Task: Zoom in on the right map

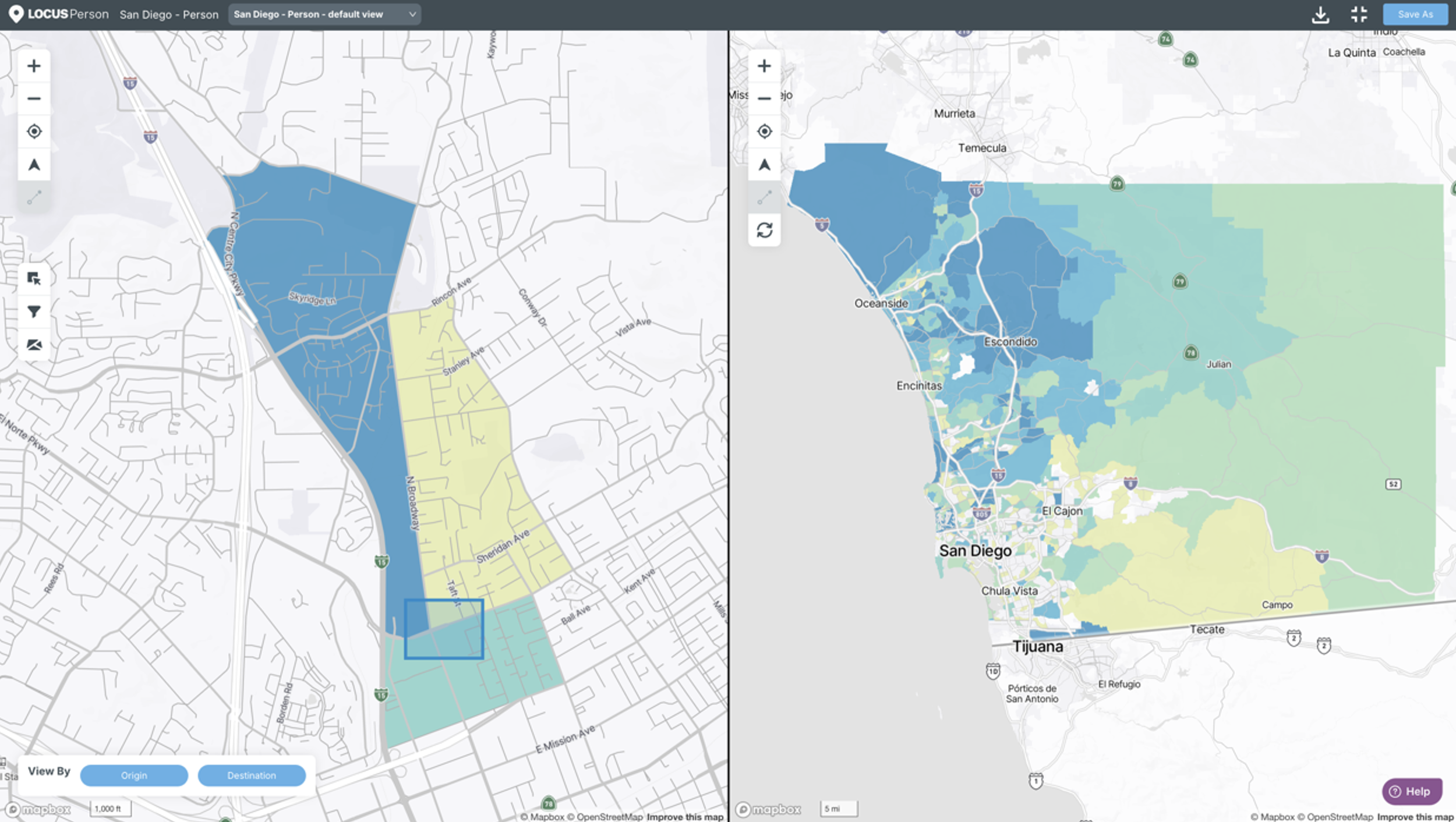Action: click(764, 66)
